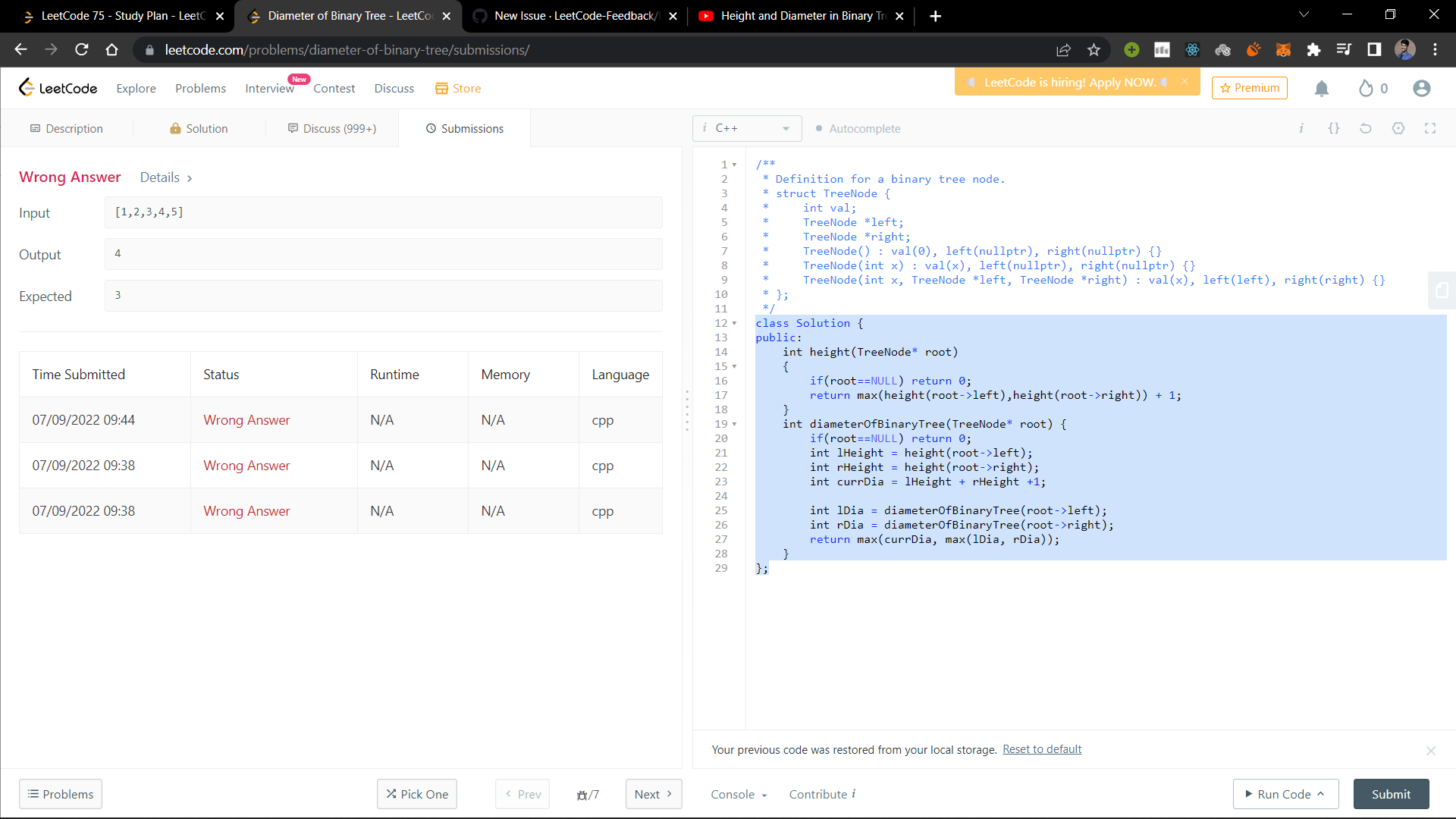Open the notifications bell

[x=1322, y=89]
